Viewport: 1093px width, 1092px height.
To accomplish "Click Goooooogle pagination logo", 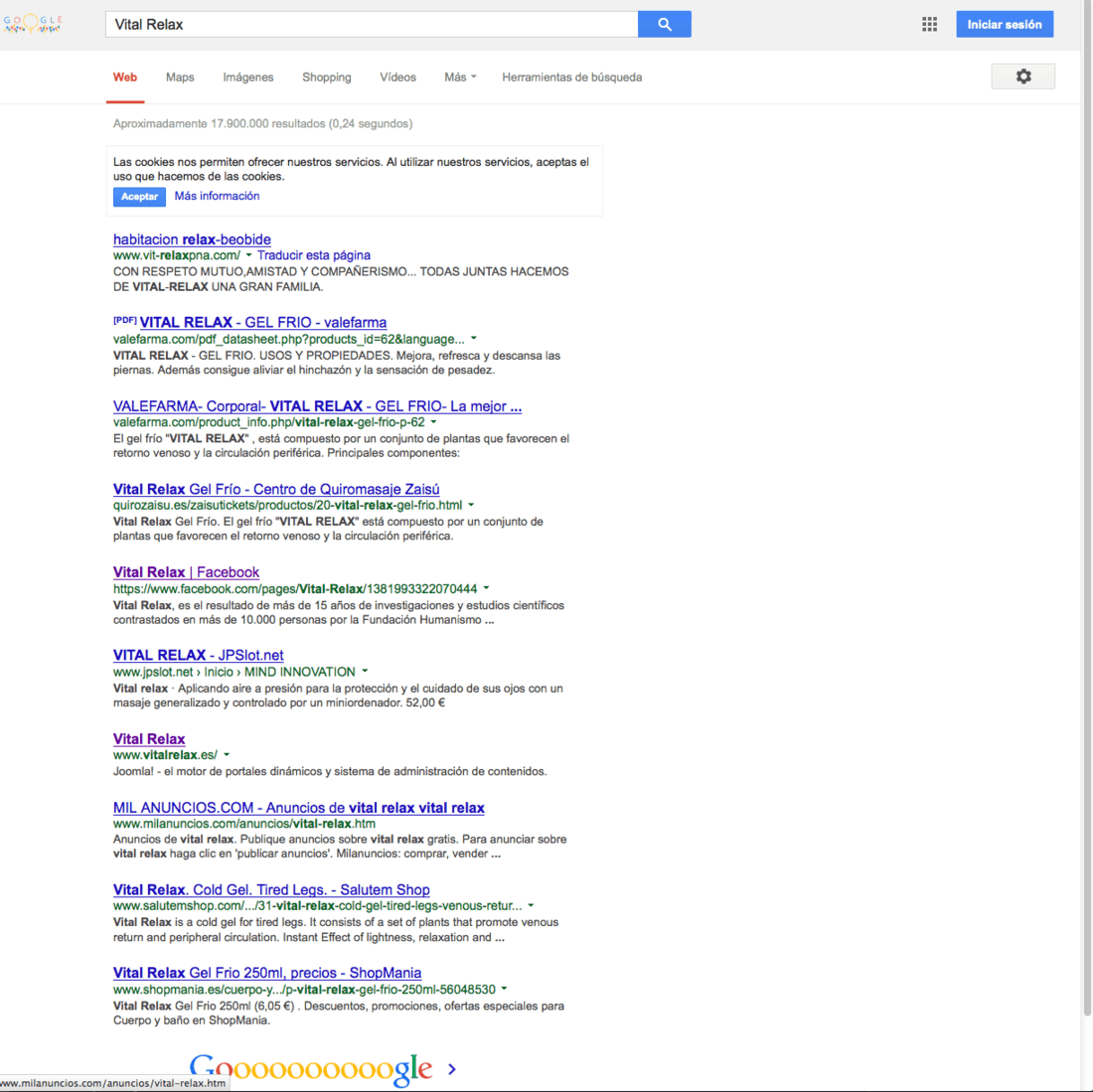I will (x=311, y=1068).
